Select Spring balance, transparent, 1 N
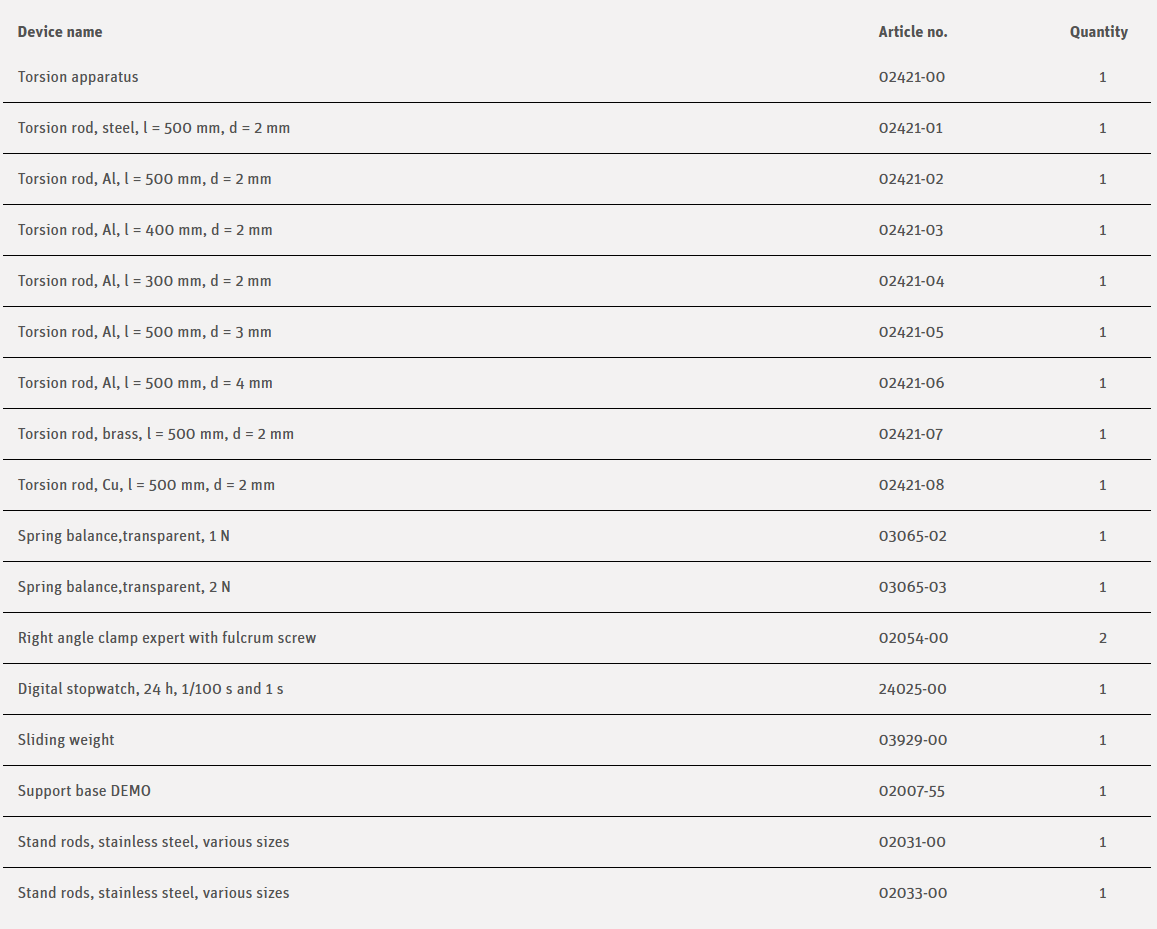The width and height of the screenshot is (1157, 929). (124, 536)
